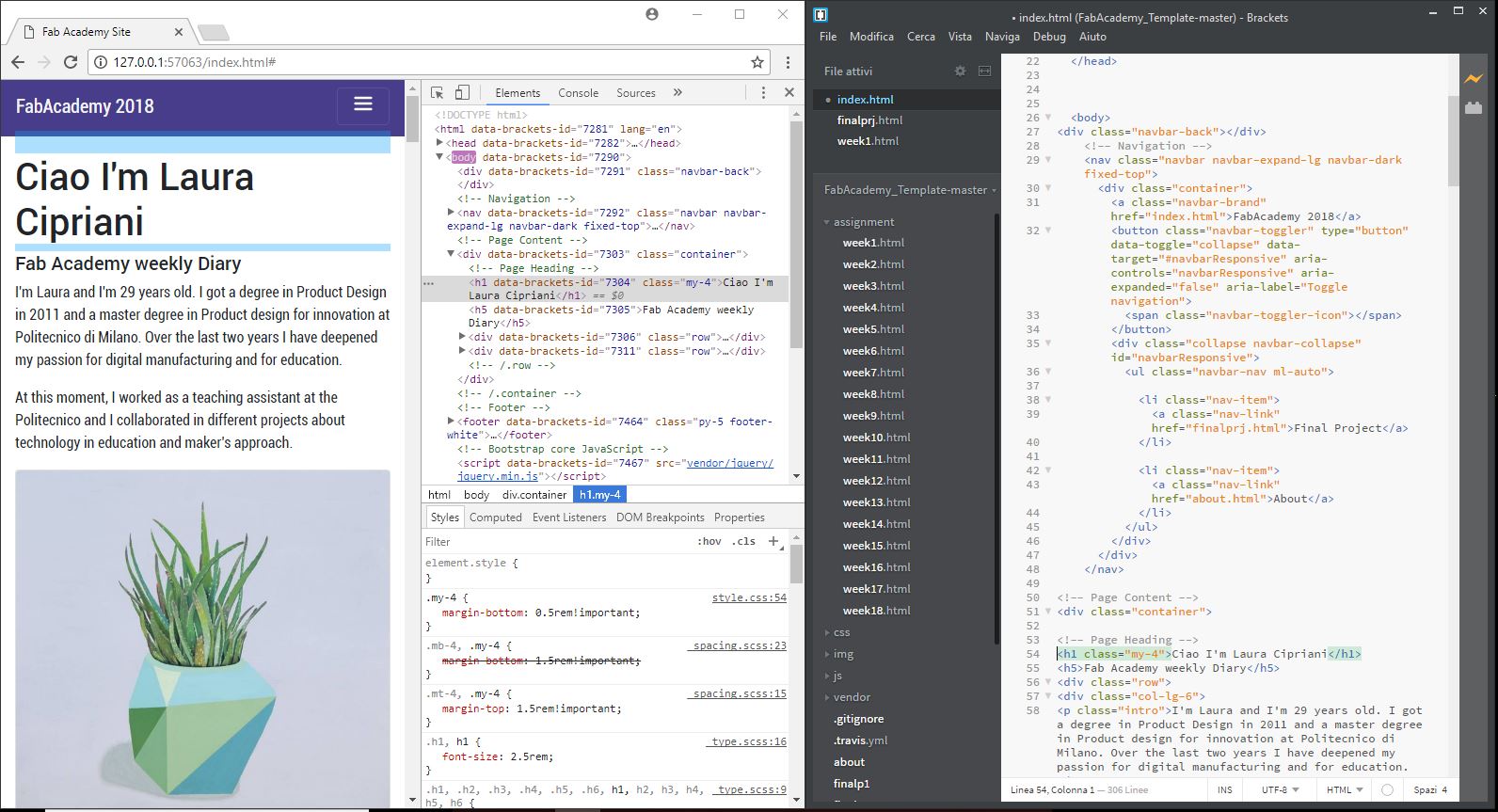Open week10.html in assignment folder
The width and height of the screenshot is (1498, 812).
click(x=876, y=438)
